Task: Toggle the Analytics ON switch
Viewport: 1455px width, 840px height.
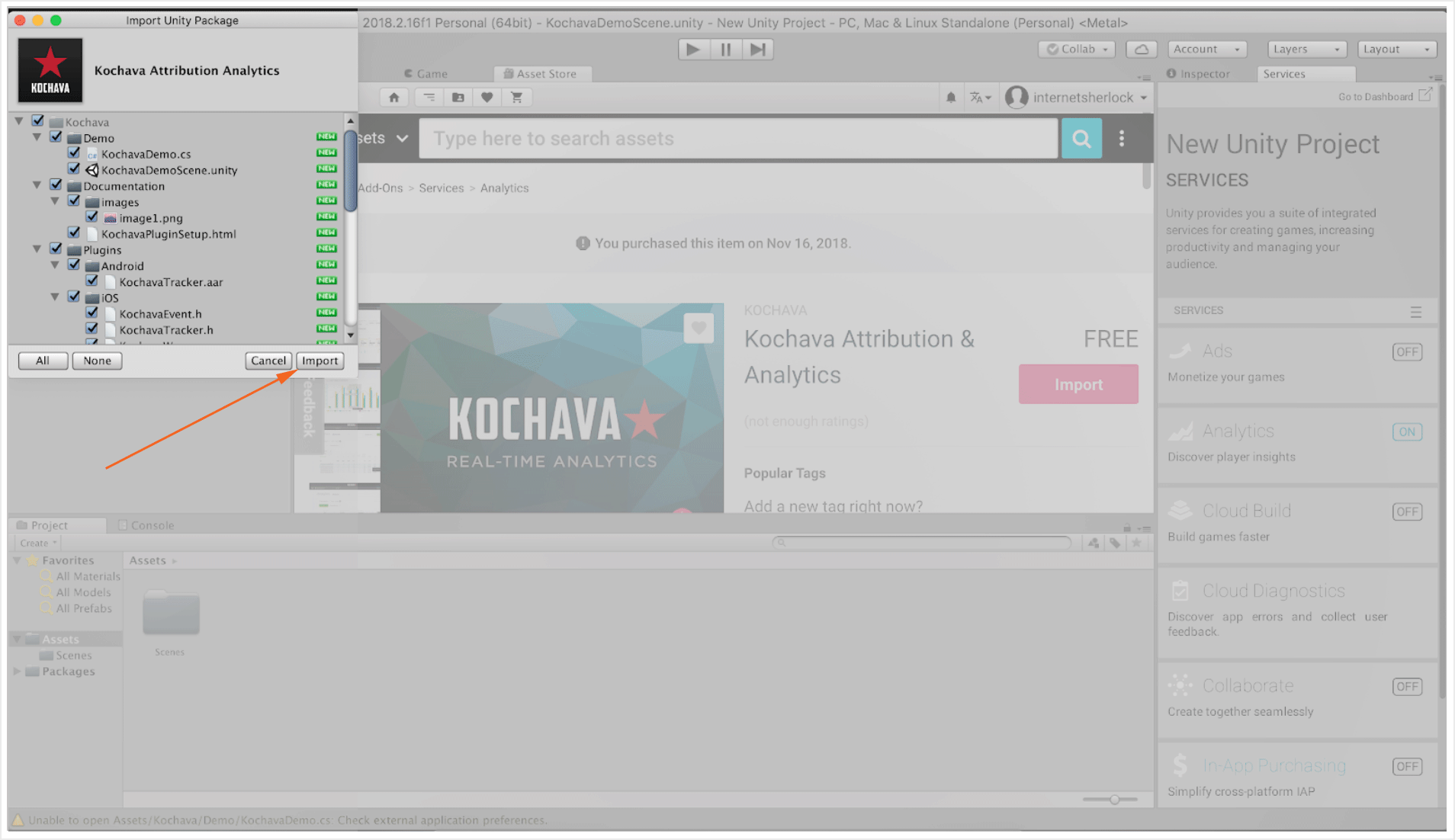Action: click(x=1407, y=432)
